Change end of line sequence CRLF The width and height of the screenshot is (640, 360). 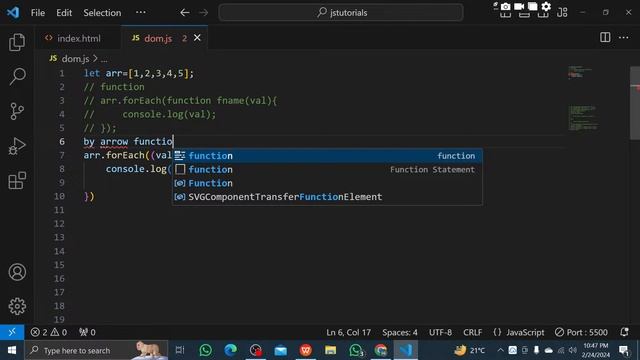(473, 332)
